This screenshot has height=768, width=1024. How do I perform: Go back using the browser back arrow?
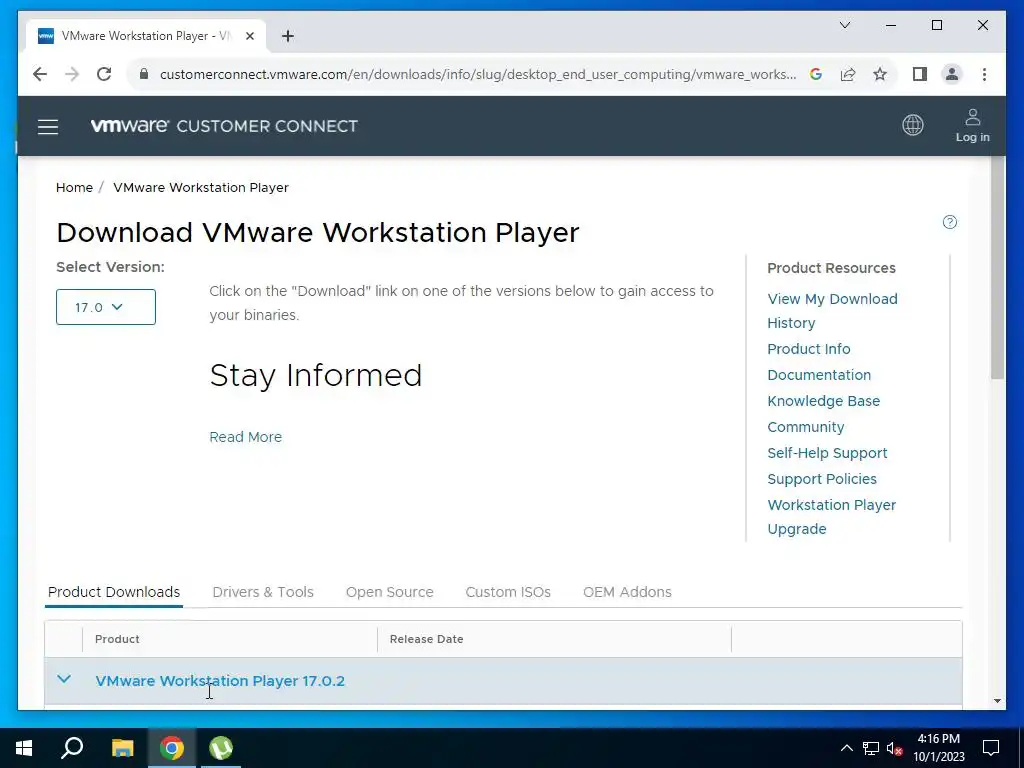(40, 74)
